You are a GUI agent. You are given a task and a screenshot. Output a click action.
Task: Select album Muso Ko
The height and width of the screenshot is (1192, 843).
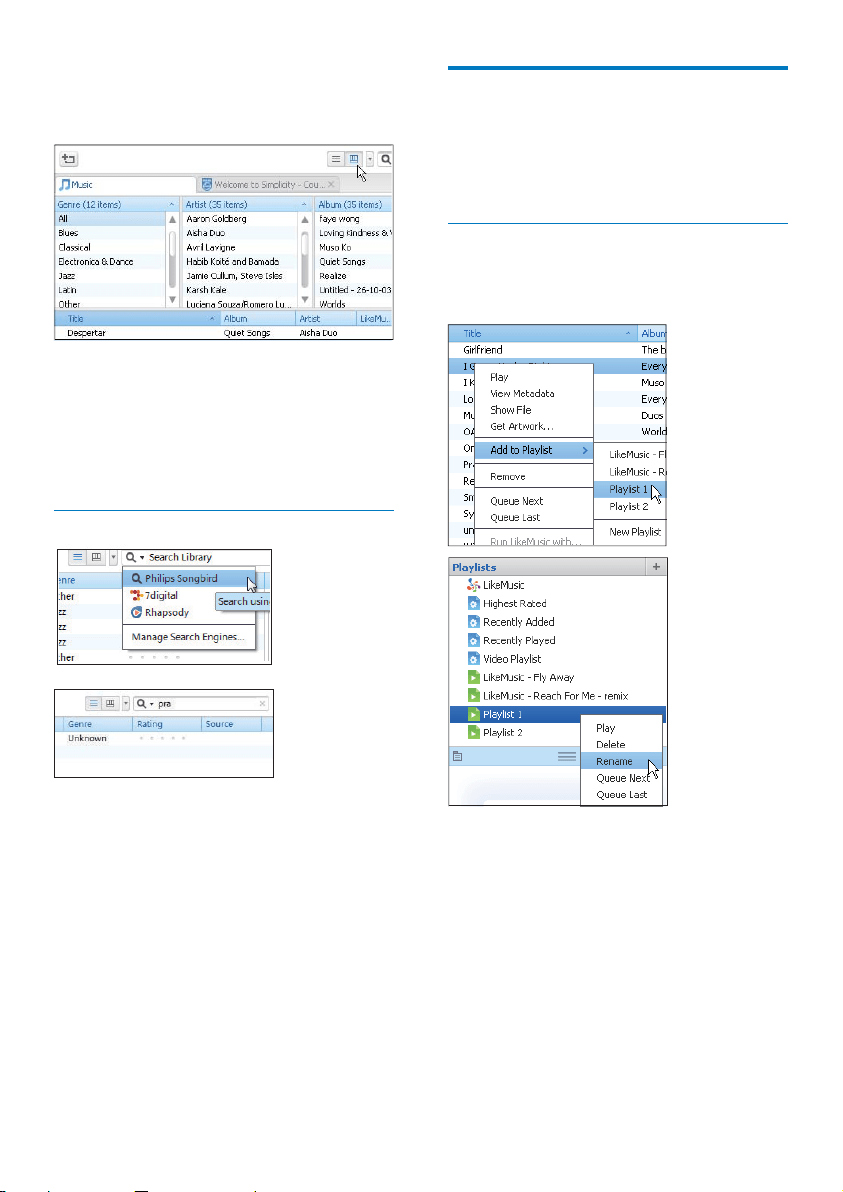point(353,248)
